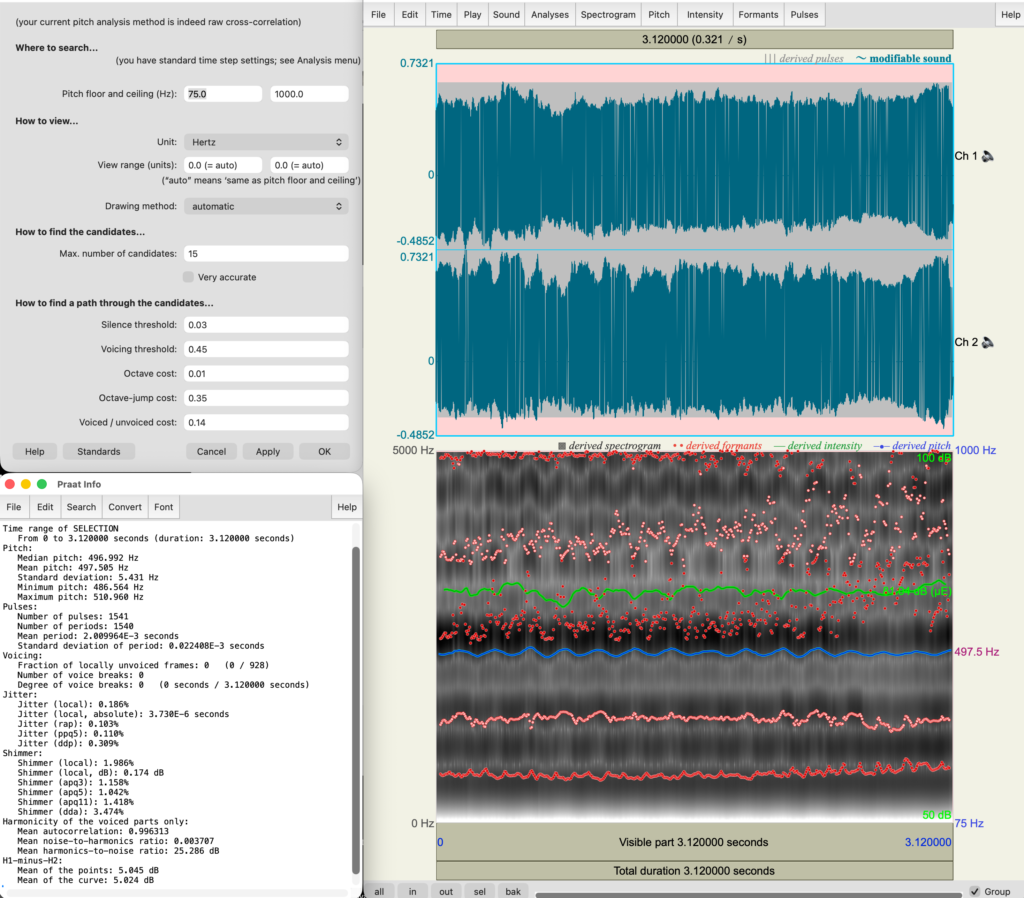Image resolution: width=1024 pixels, height=898 pixels.
Task: Click the yellow minimize button of Praat Info
Action: pyautogui.click(x=26, y=484)
